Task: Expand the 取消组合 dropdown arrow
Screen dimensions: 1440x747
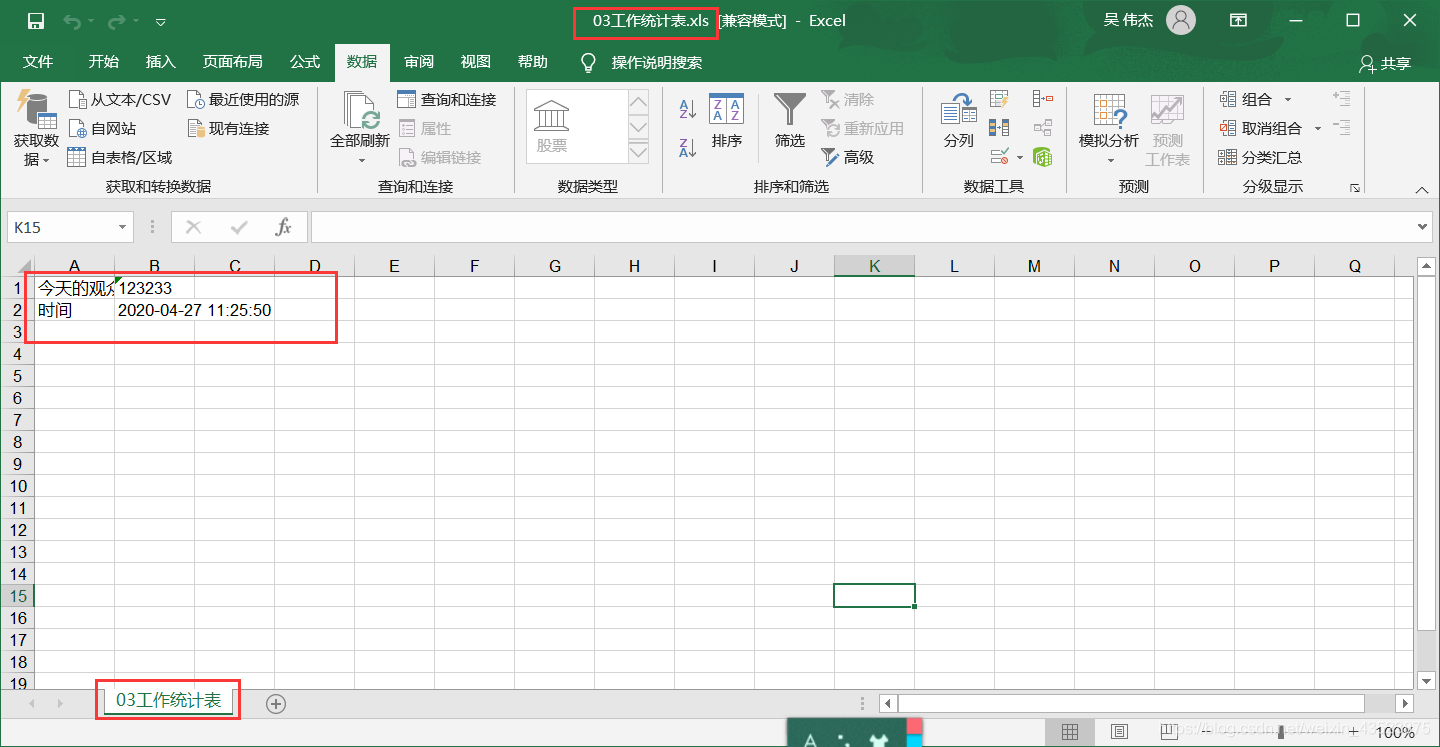Action: click(1318, 128)
